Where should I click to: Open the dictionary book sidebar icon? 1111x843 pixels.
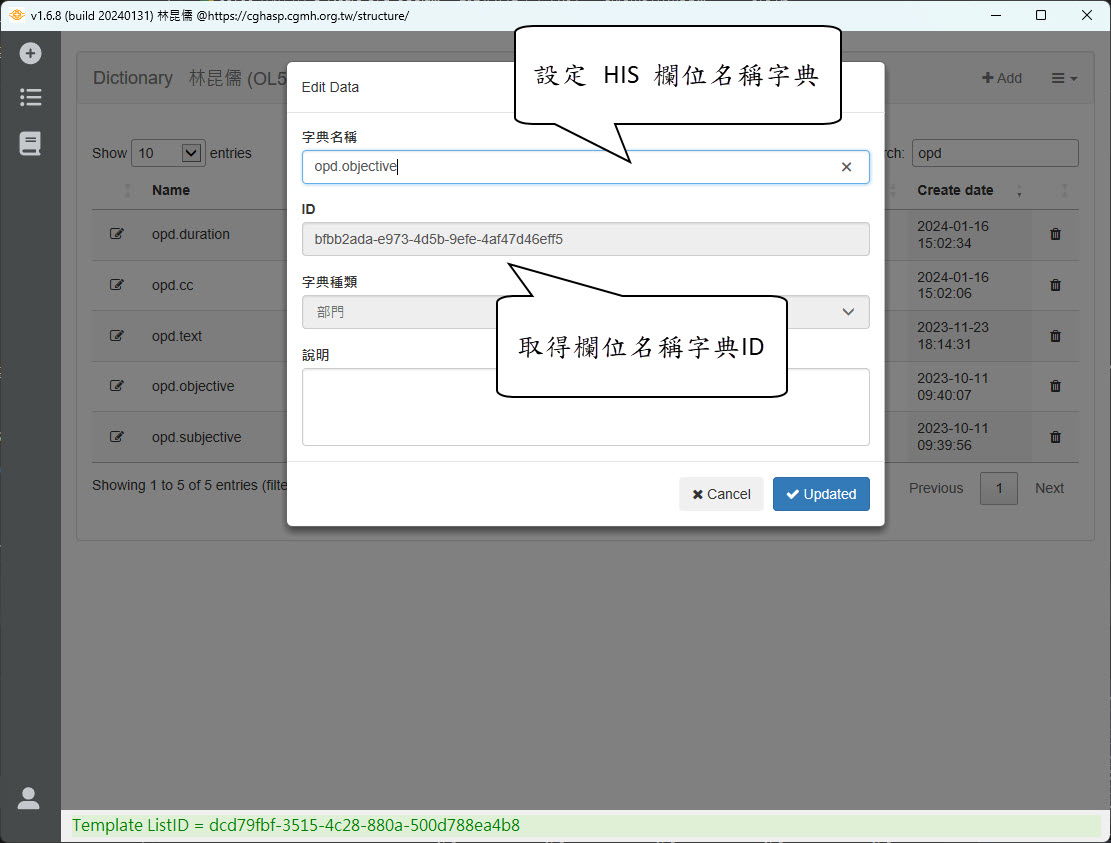click(30, 144)
